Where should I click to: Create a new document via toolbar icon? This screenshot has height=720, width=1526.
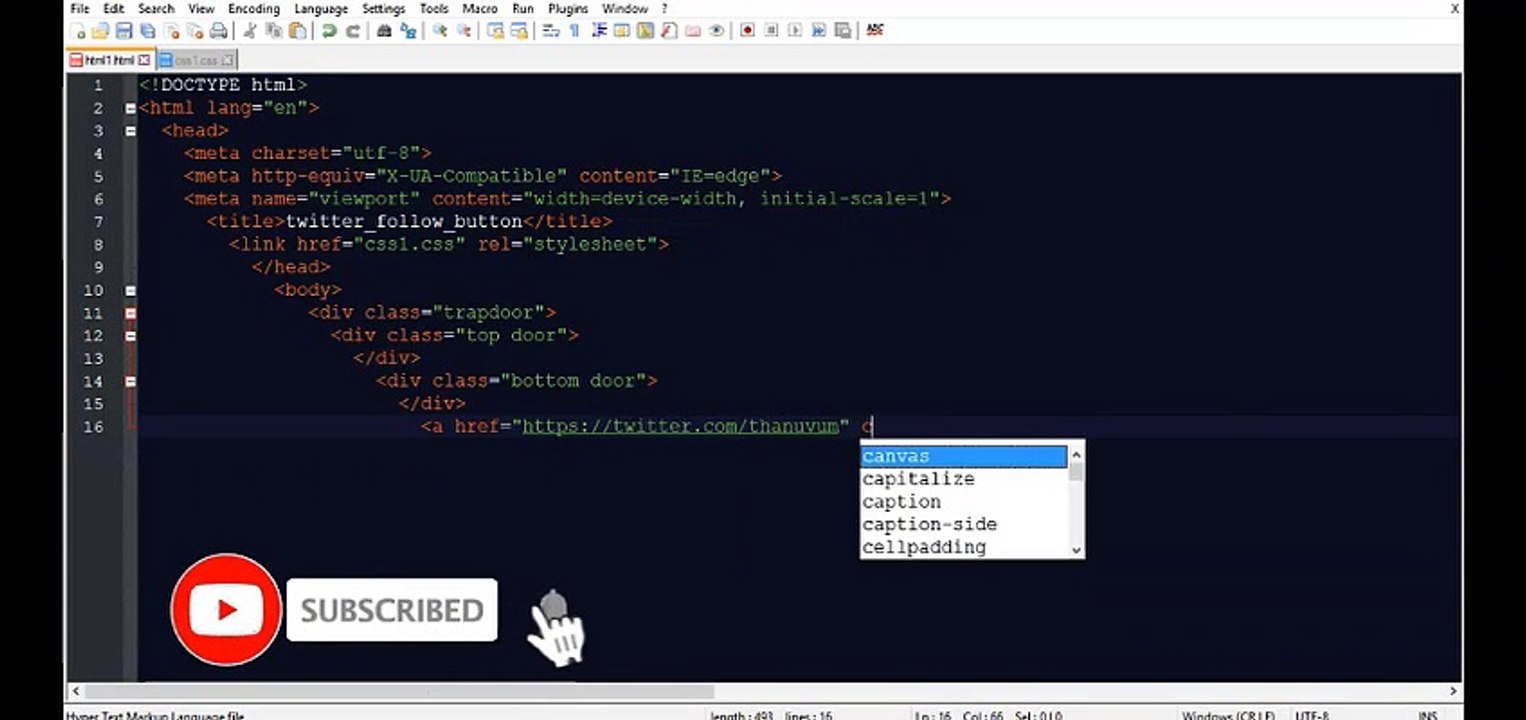click(x=79, y=31)
